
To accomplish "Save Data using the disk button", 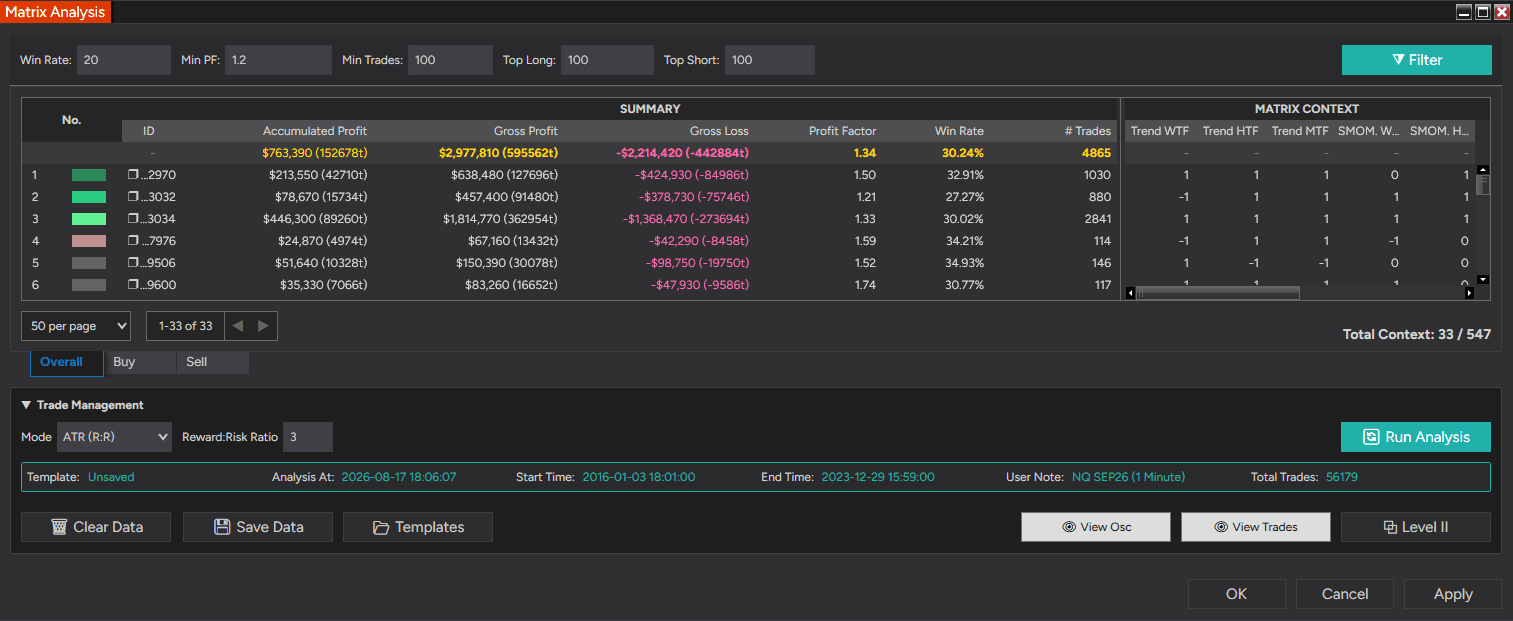I will [258, 527].
